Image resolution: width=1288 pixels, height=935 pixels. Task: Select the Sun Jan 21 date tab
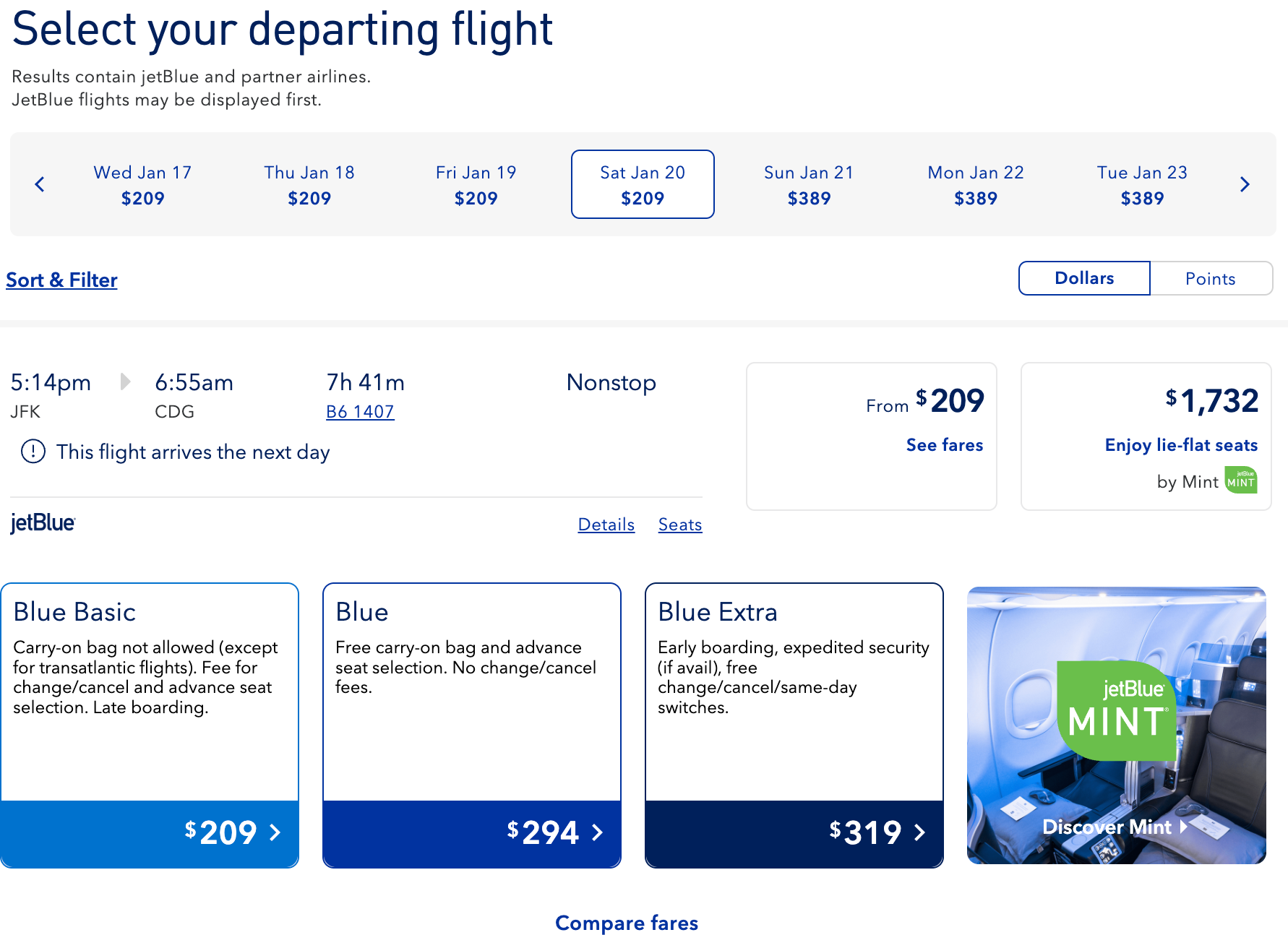(x=809, y=184)
